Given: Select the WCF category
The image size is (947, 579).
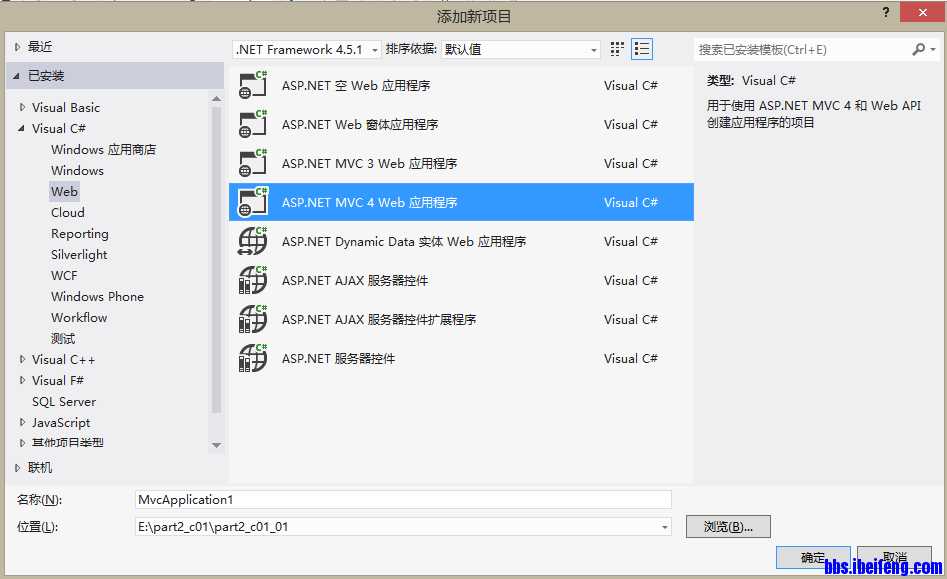Looking at the screenshot, I should tap(64, 275).
